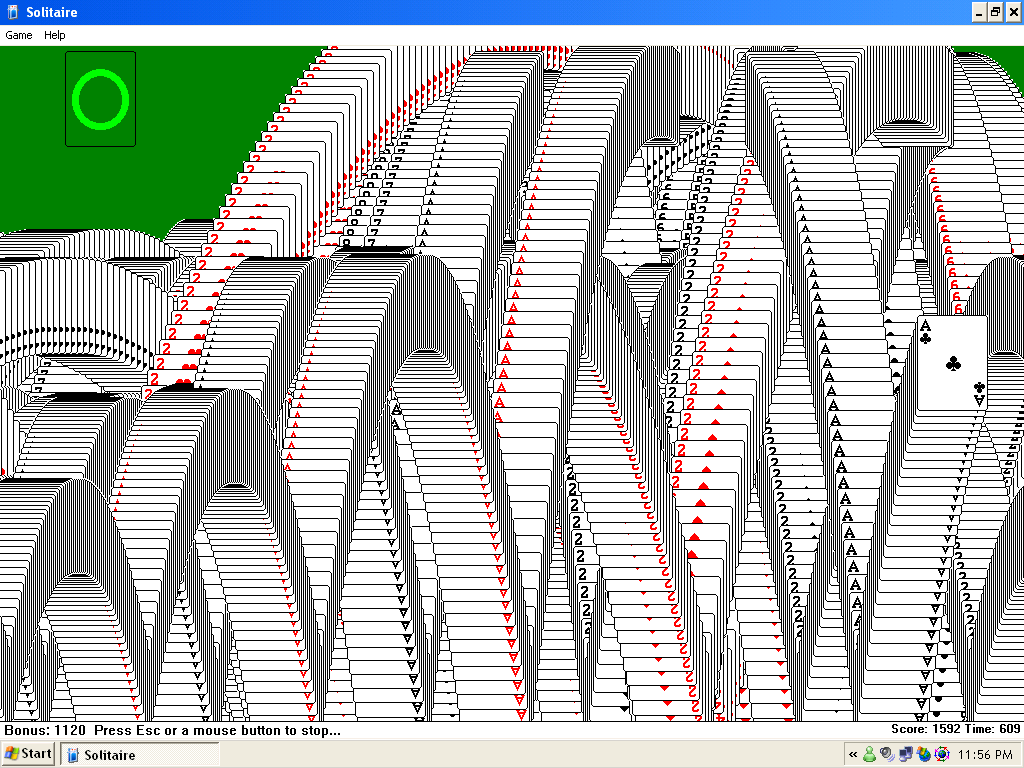Click the ace of clubs card
The height and width of the screenshot is (768, 1024).
952,363
